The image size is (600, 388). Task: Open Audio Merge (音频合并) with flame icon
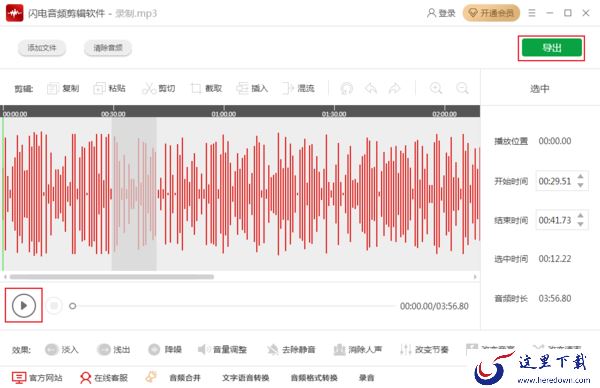click(x=173, y=378)
